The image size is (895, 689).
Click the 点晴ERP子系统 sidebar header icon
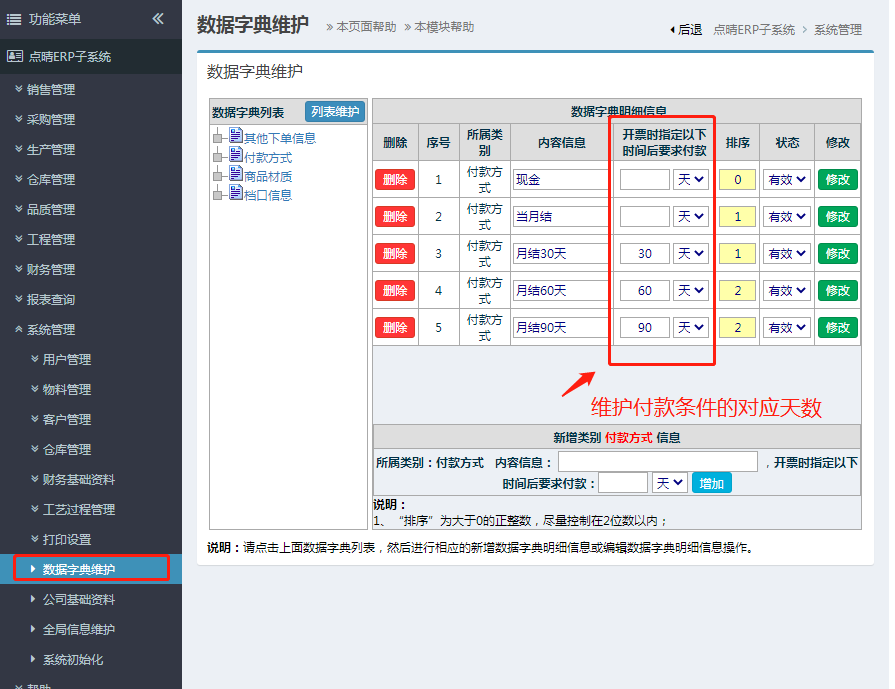(14, 57)
